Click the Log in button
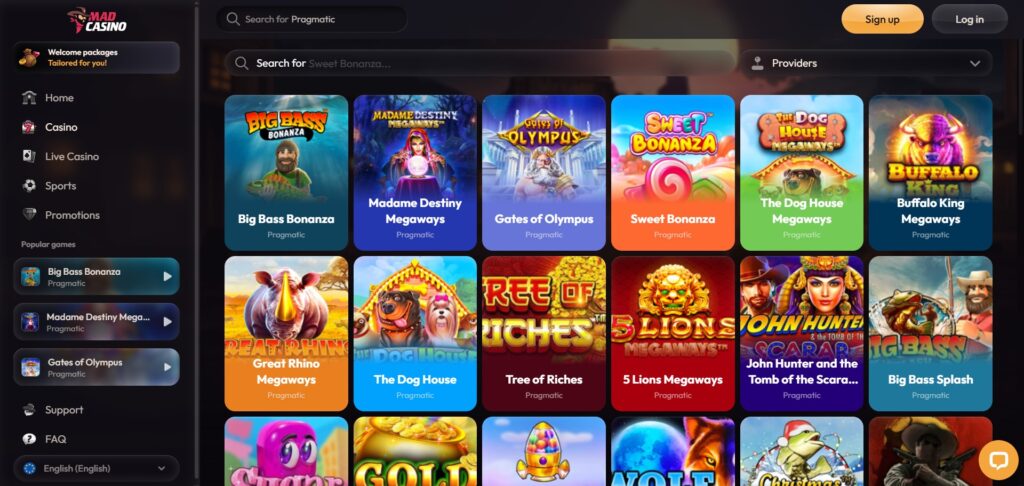Viewport: 1024px width, 486px height. [969, 19]
